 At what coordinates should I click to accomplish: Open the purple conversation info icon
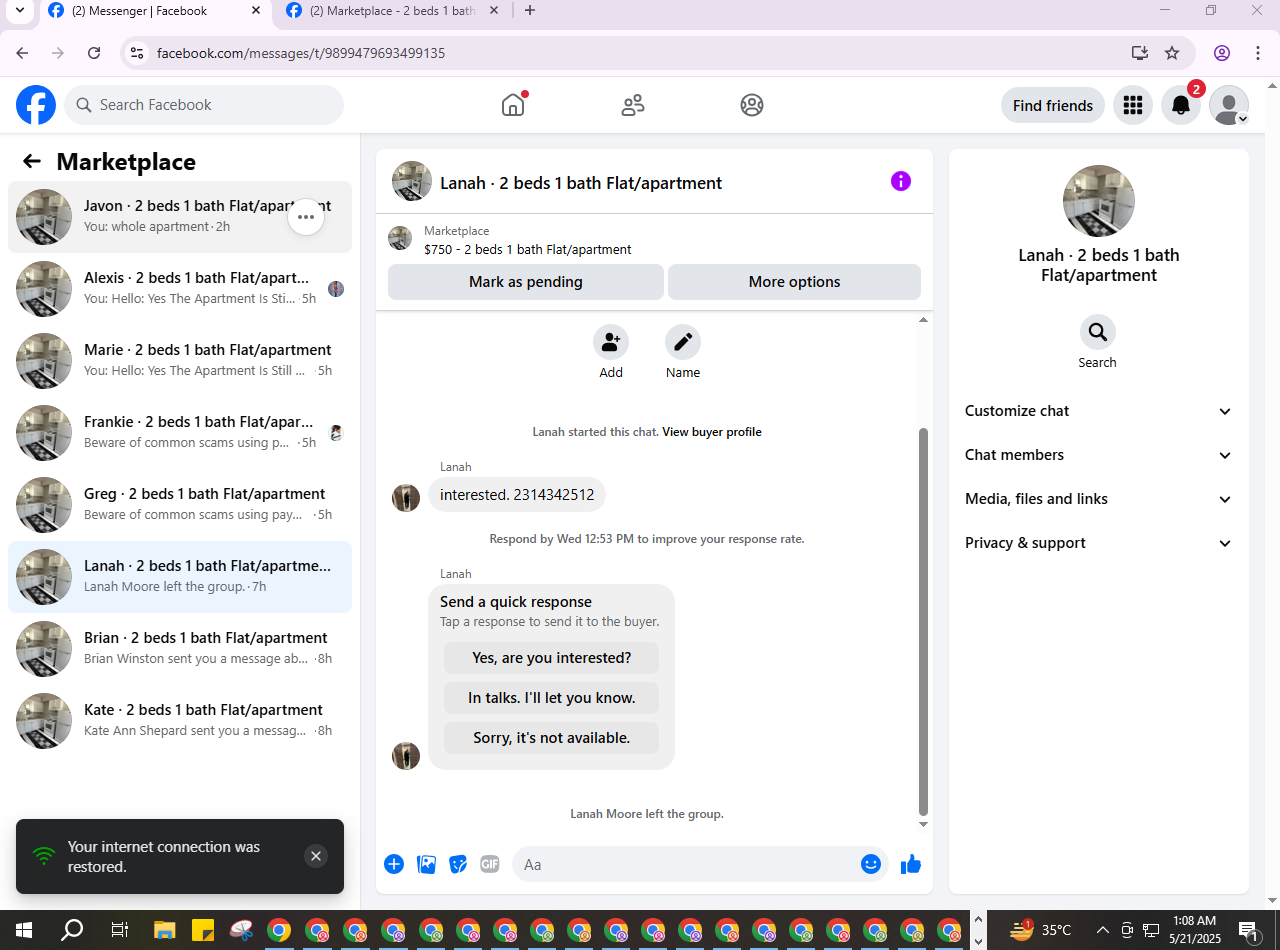(901, 181)
